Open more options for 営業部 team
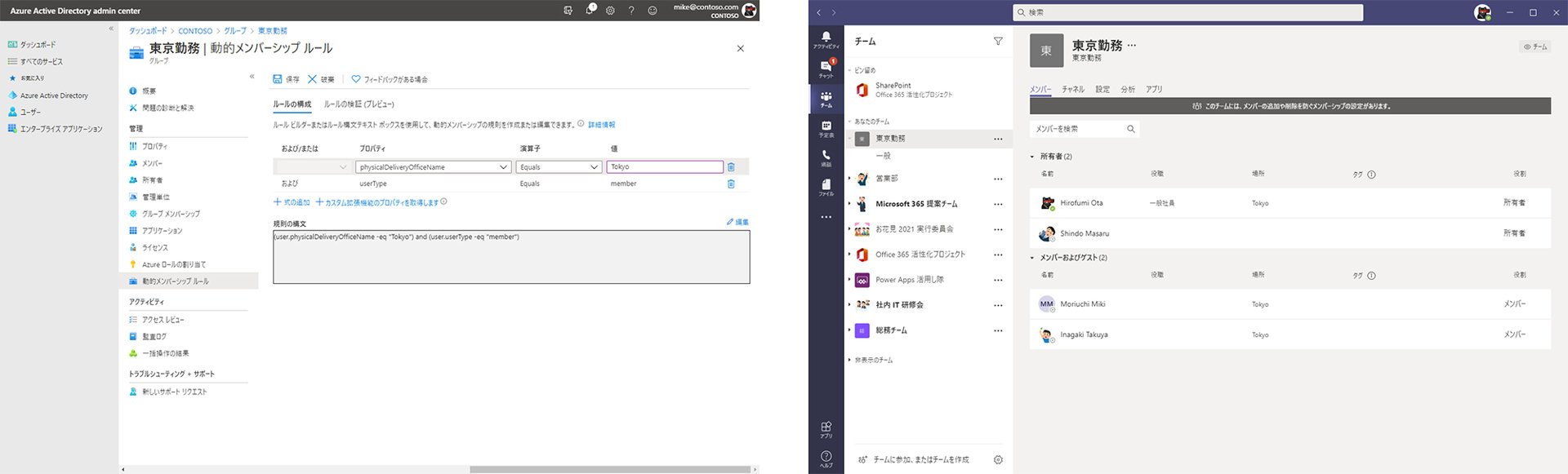 tap(998, 179)
